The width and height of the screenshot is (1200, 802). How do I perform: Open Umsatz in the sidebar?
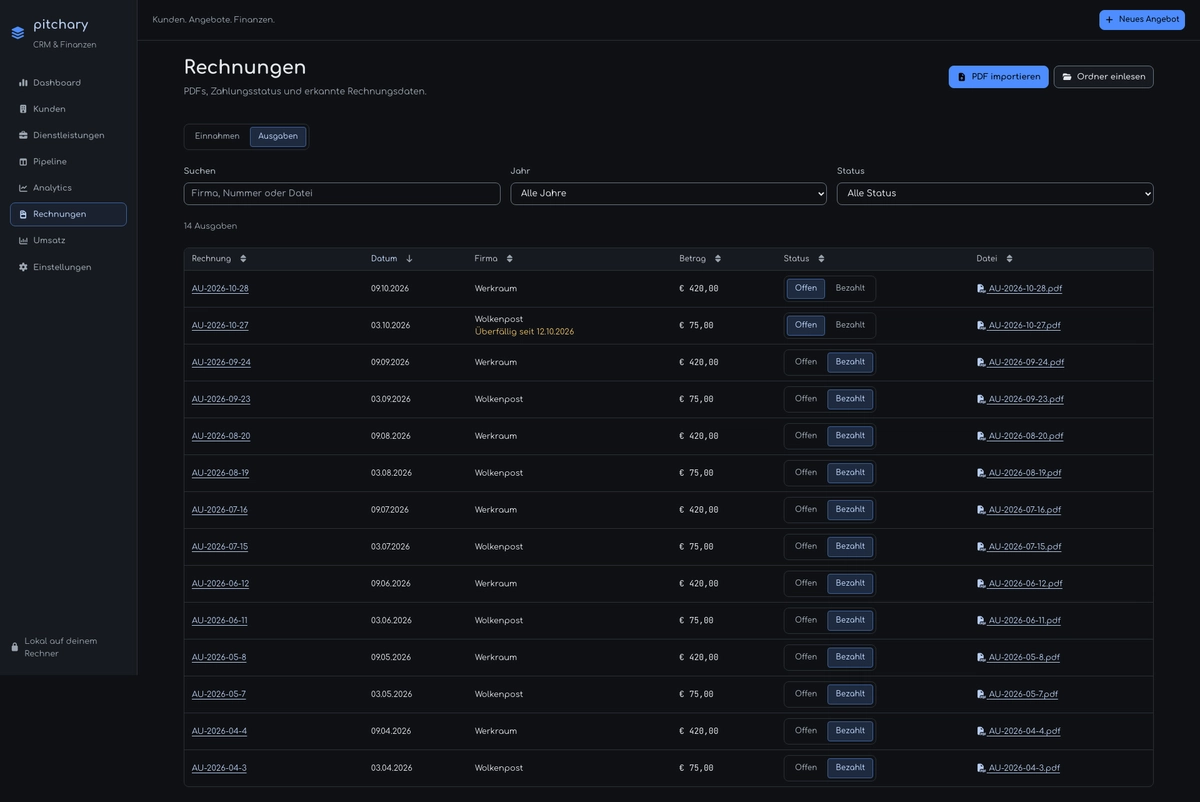coord(68,241)
